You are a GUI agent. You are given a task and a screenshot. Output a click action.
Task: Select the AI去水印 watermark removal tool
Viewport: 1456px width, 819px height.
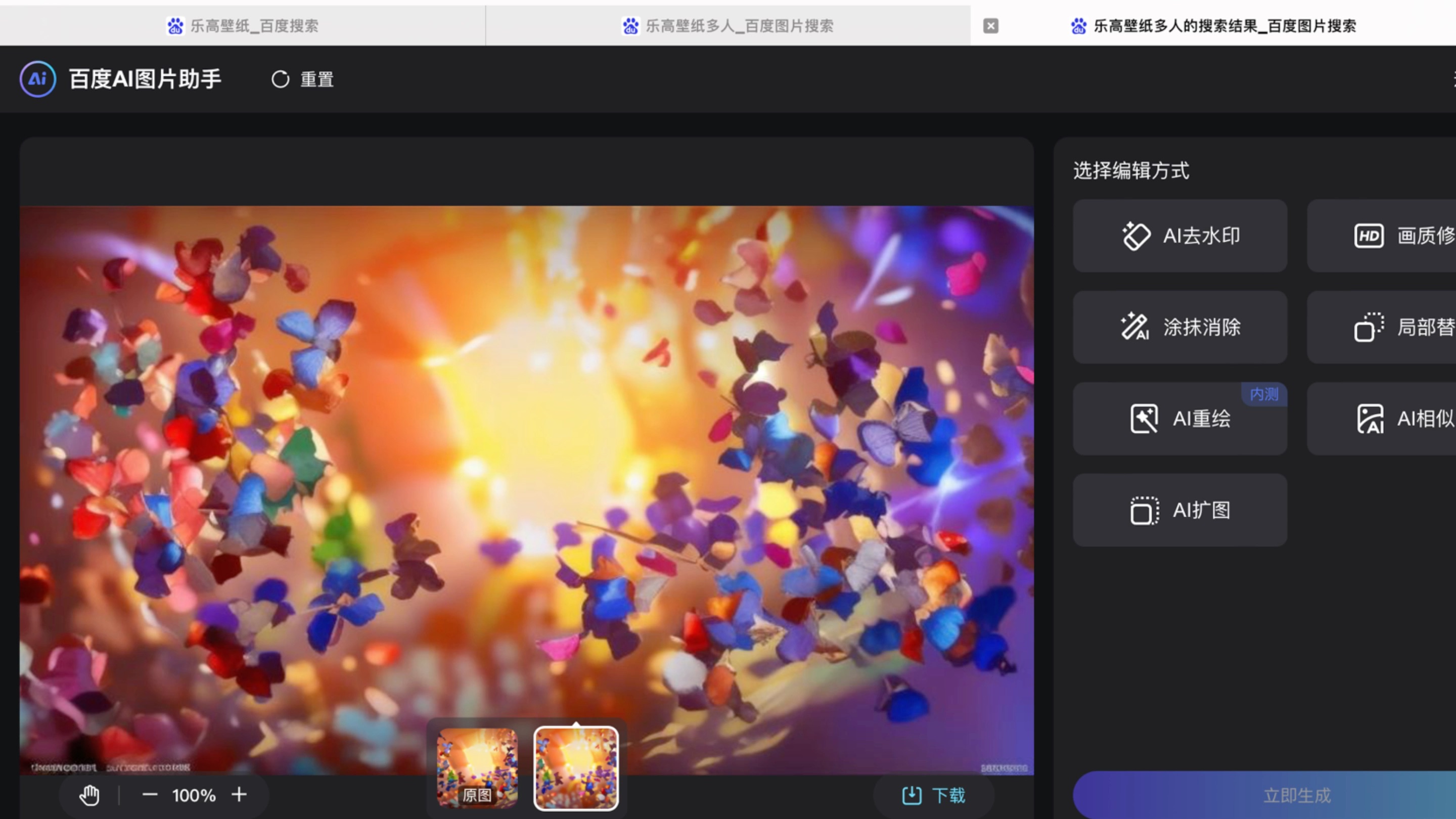point(1179,236)
